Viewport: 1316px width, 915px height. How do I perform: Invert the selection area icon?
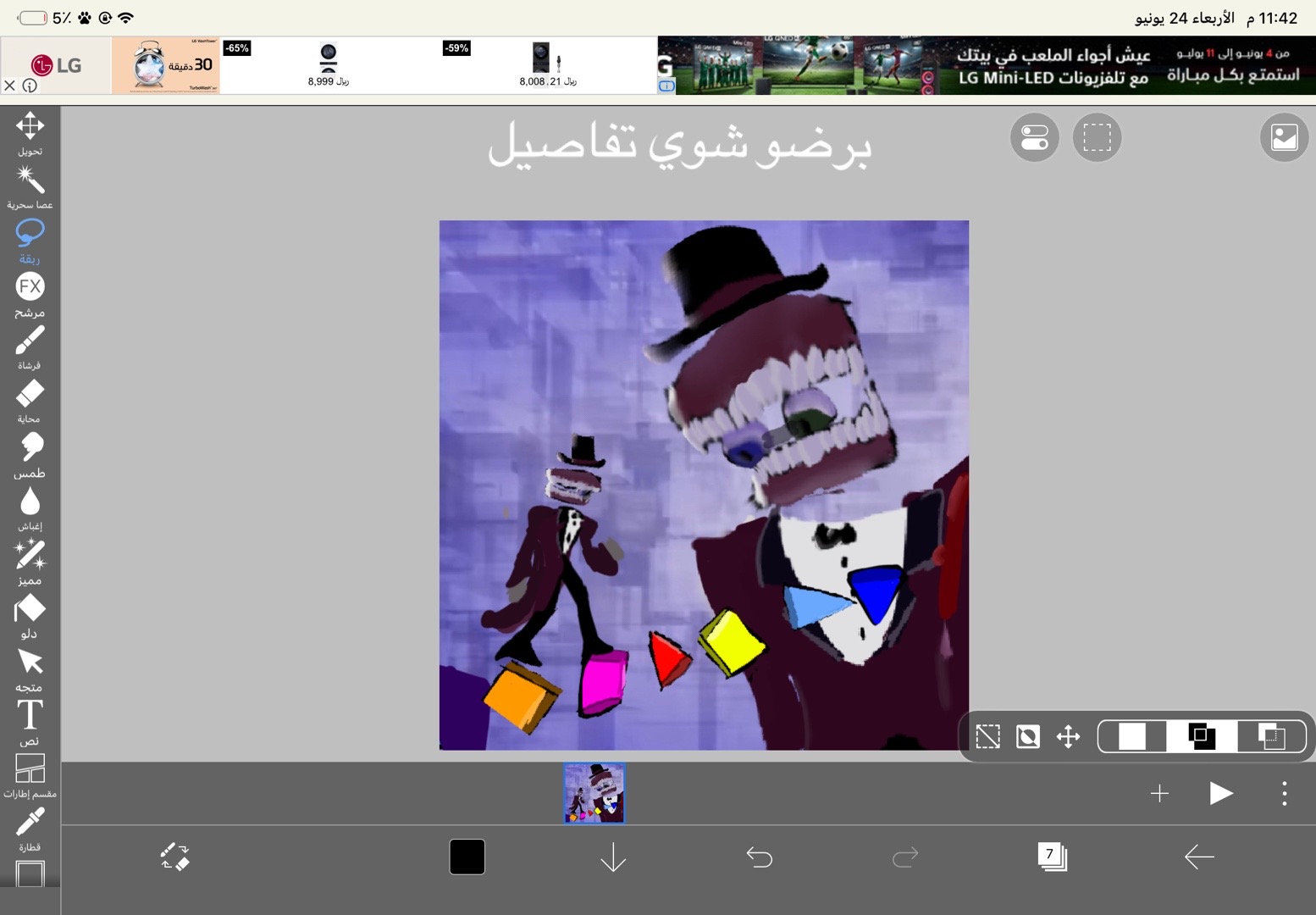click(x=1028, y=736)
